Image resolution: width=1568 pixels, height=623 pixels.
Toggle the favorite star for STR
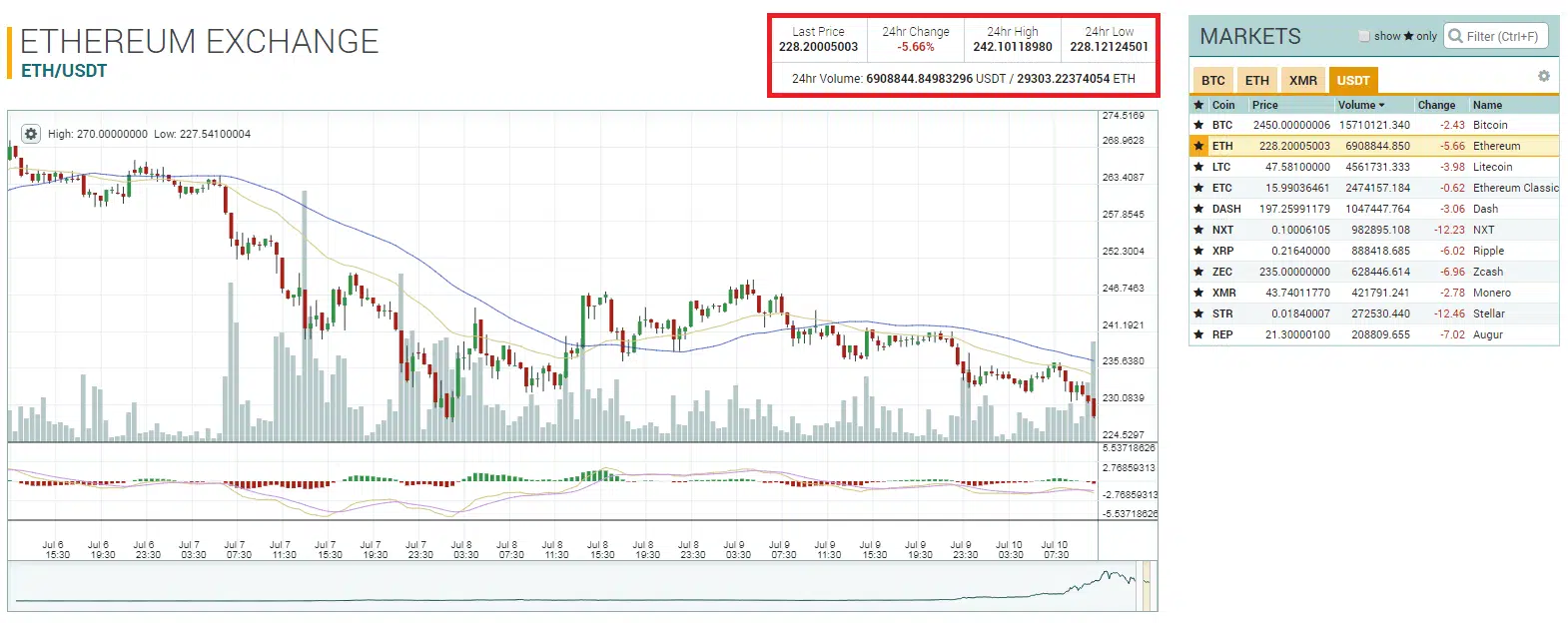pyautogui.click(x=1198, y=313)
